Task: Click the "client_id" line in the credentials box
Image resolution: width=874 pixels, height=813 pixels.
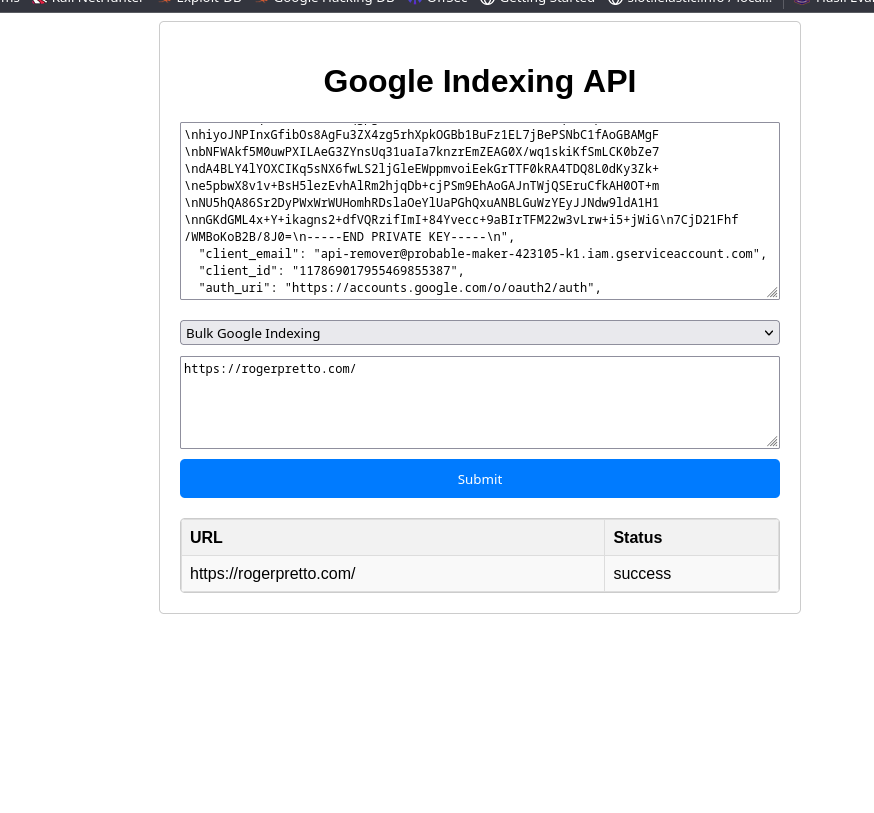Action: [x=331, y=271]
